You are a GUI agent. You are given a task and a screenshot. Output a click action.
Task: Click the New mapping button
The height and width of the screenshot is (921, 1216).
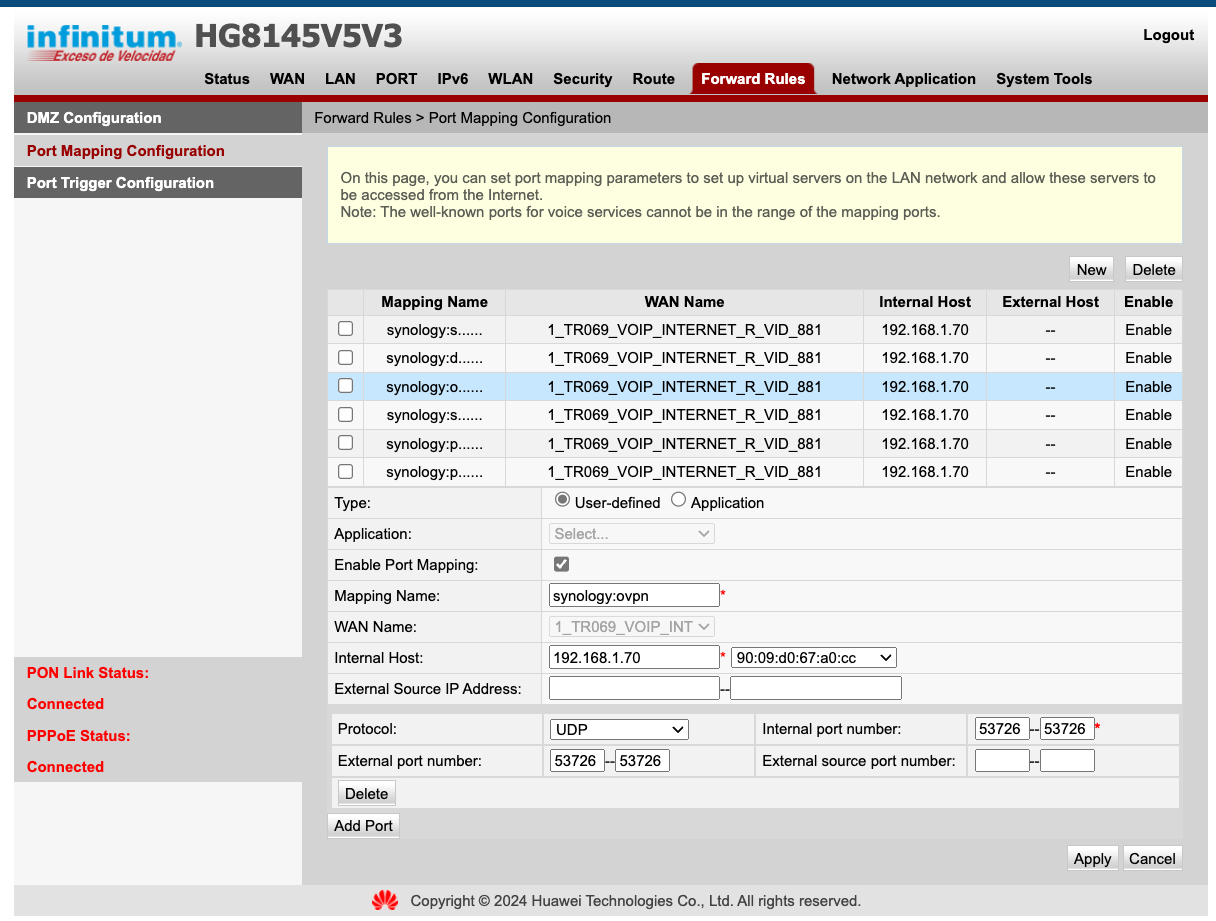tap(1091, 269)
